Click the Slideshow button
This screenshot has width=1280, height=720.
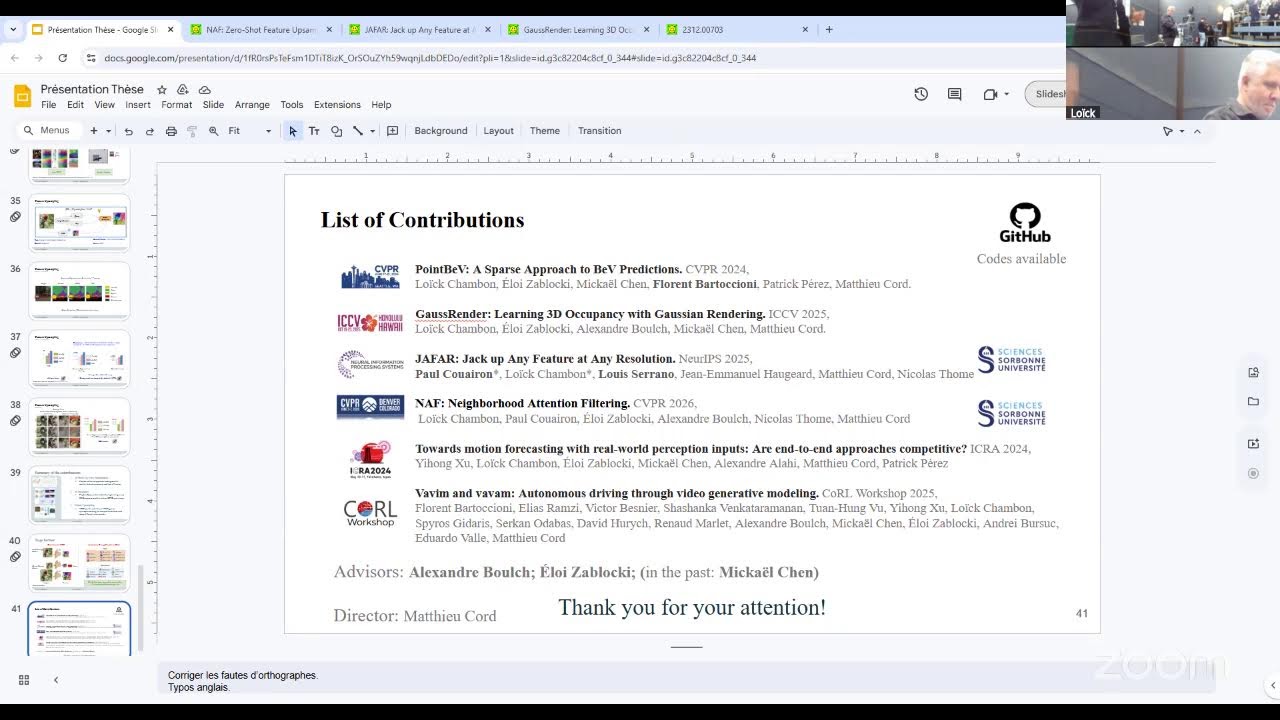[1047, 94]
